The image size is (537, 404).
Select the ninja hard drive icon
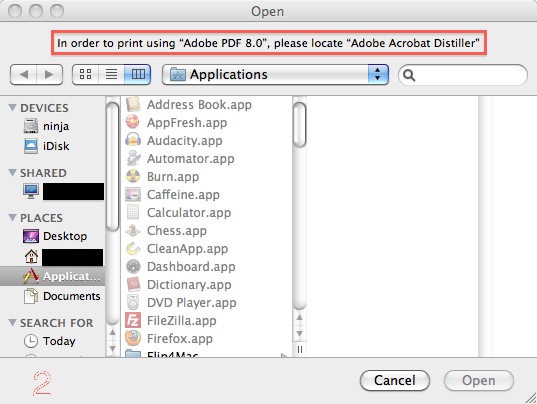tap(31, 126)
